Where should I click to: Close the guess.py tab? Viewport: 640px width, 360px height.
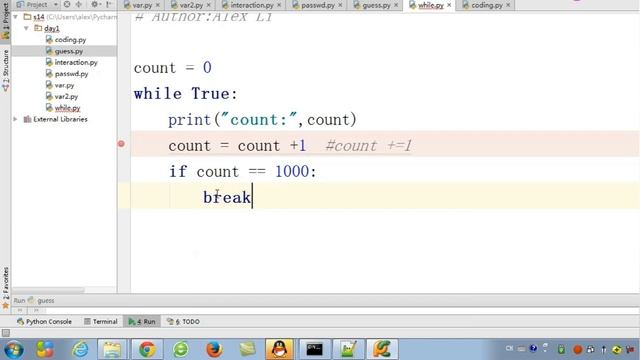pyautogui.click(x=396, y=5)
